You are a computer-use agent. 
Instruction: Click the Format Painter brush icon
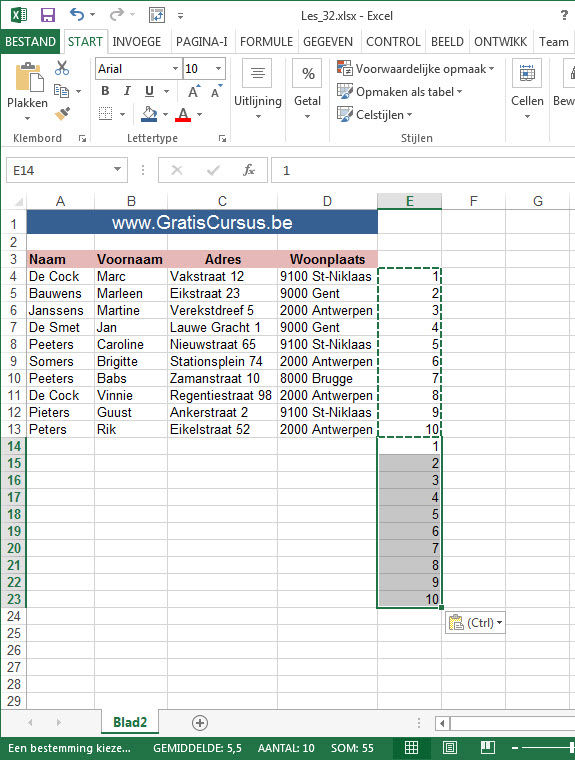point(62,113)
